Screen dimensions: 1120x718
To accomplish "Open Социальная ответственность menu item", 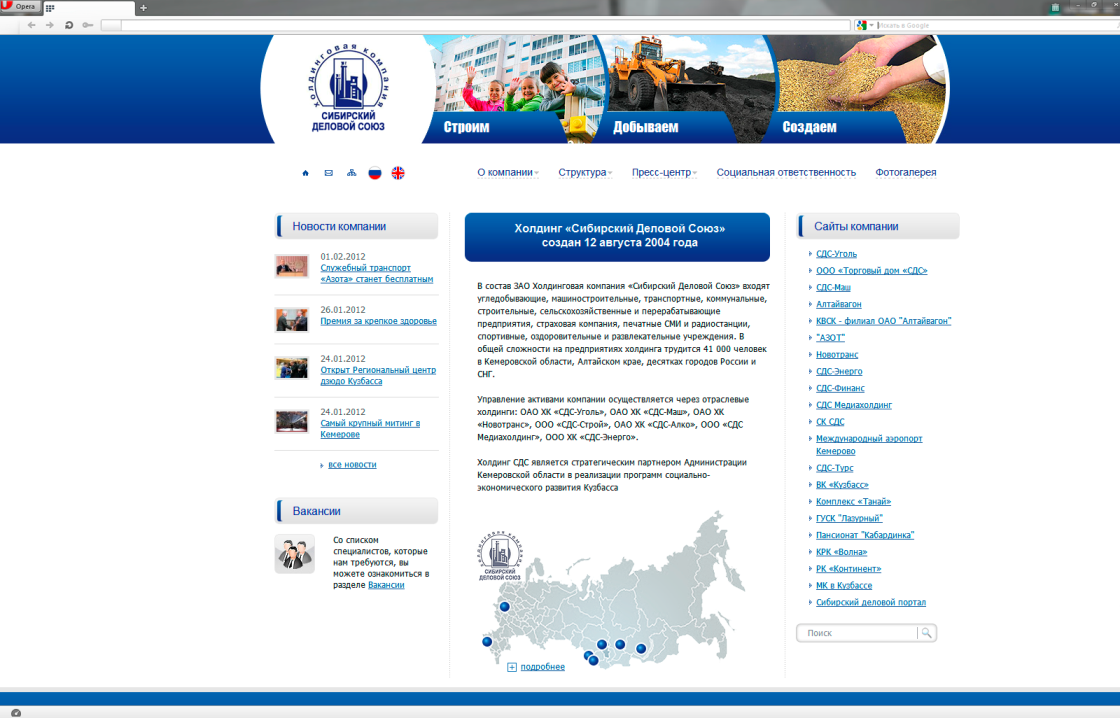I will click(x=786, y=172).
